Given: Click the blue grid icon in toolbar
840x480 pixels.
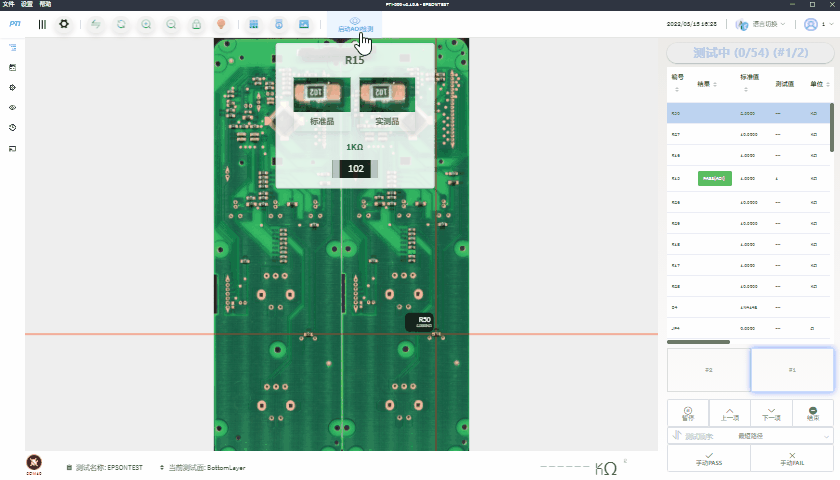Looking at the screenshot, I should [x=254, y=24].
